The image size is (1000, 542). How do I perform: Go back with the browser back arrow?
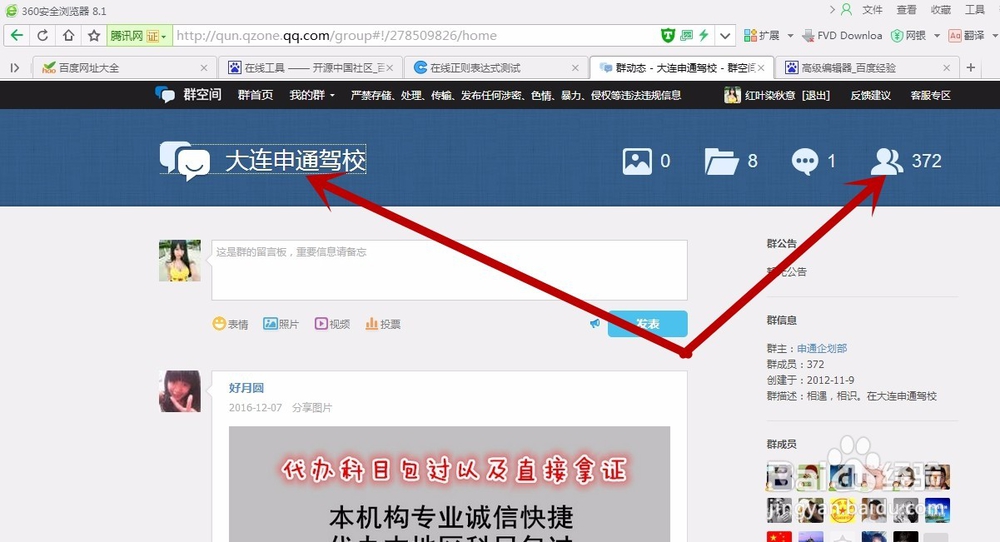pos(17,36)
